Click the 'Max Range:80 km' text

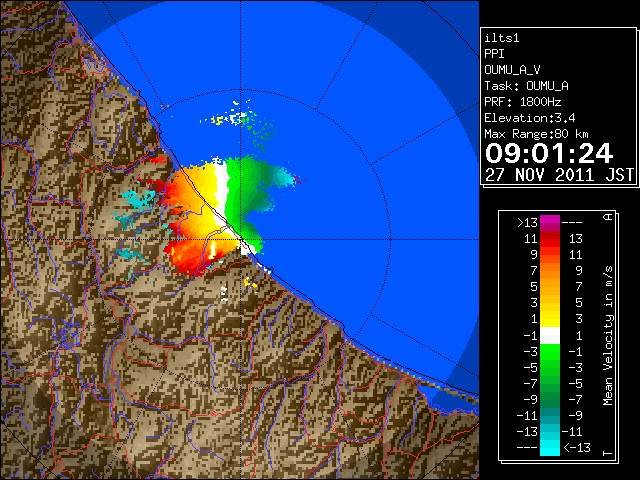pyautogui.click(x=536, y=134)
